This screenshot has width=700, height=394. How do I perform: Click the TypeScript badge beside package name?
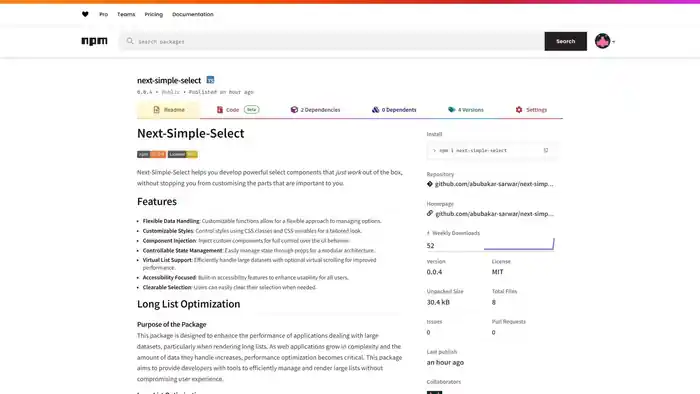click(x=210, y=80)
